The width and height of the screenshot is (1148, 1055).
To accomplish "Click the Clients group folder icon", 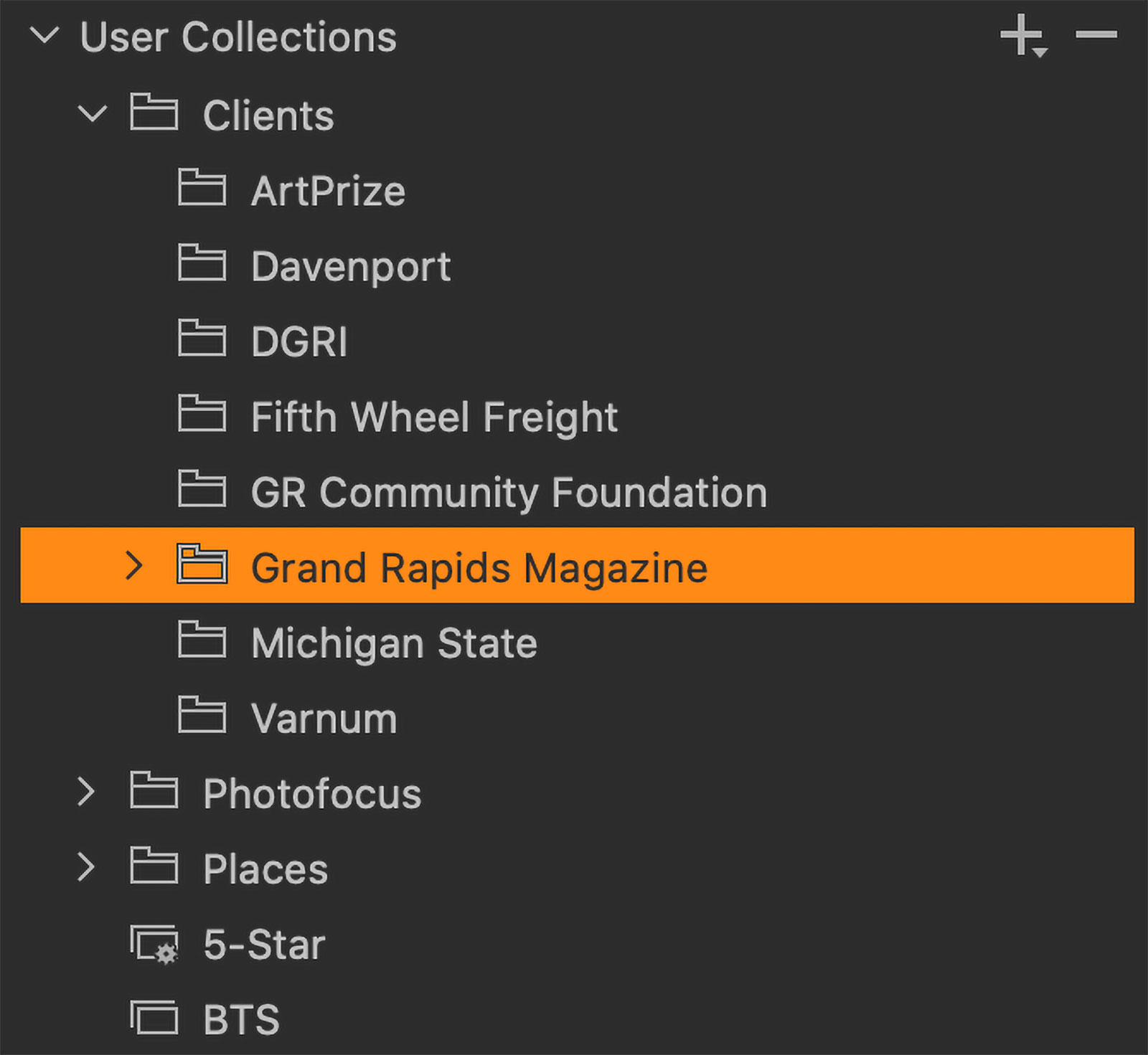I will click(x=154, y=113).
